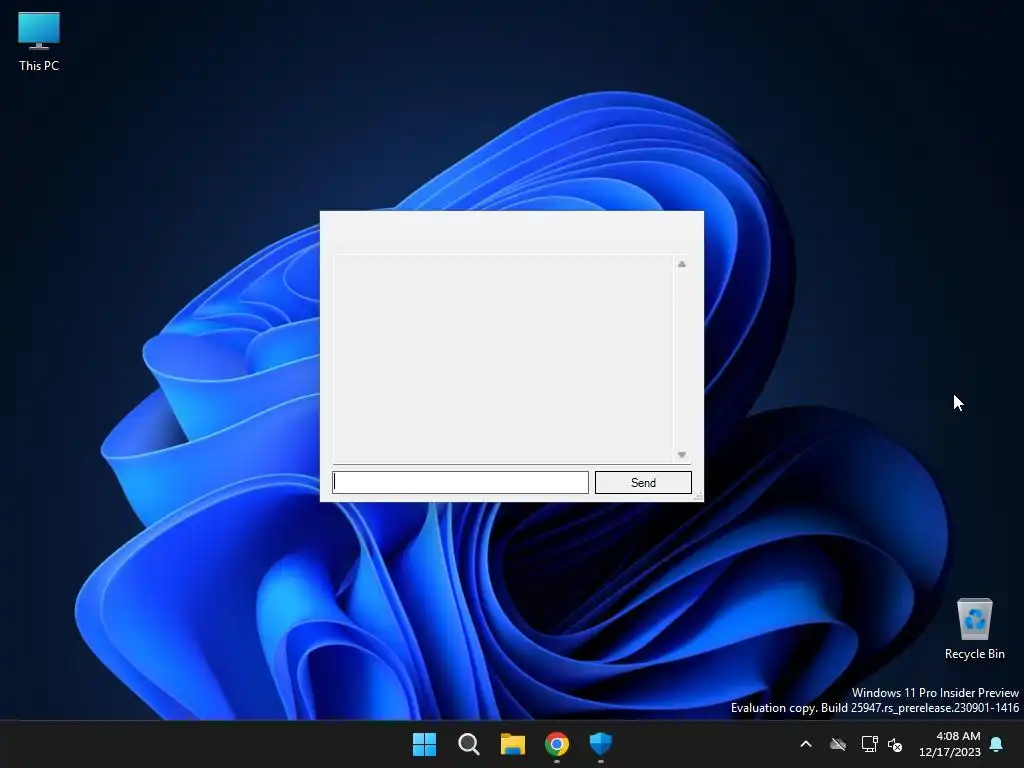1024x768 pixels.
Task: Open the Windows Start menu
Action: coord(424,744)
